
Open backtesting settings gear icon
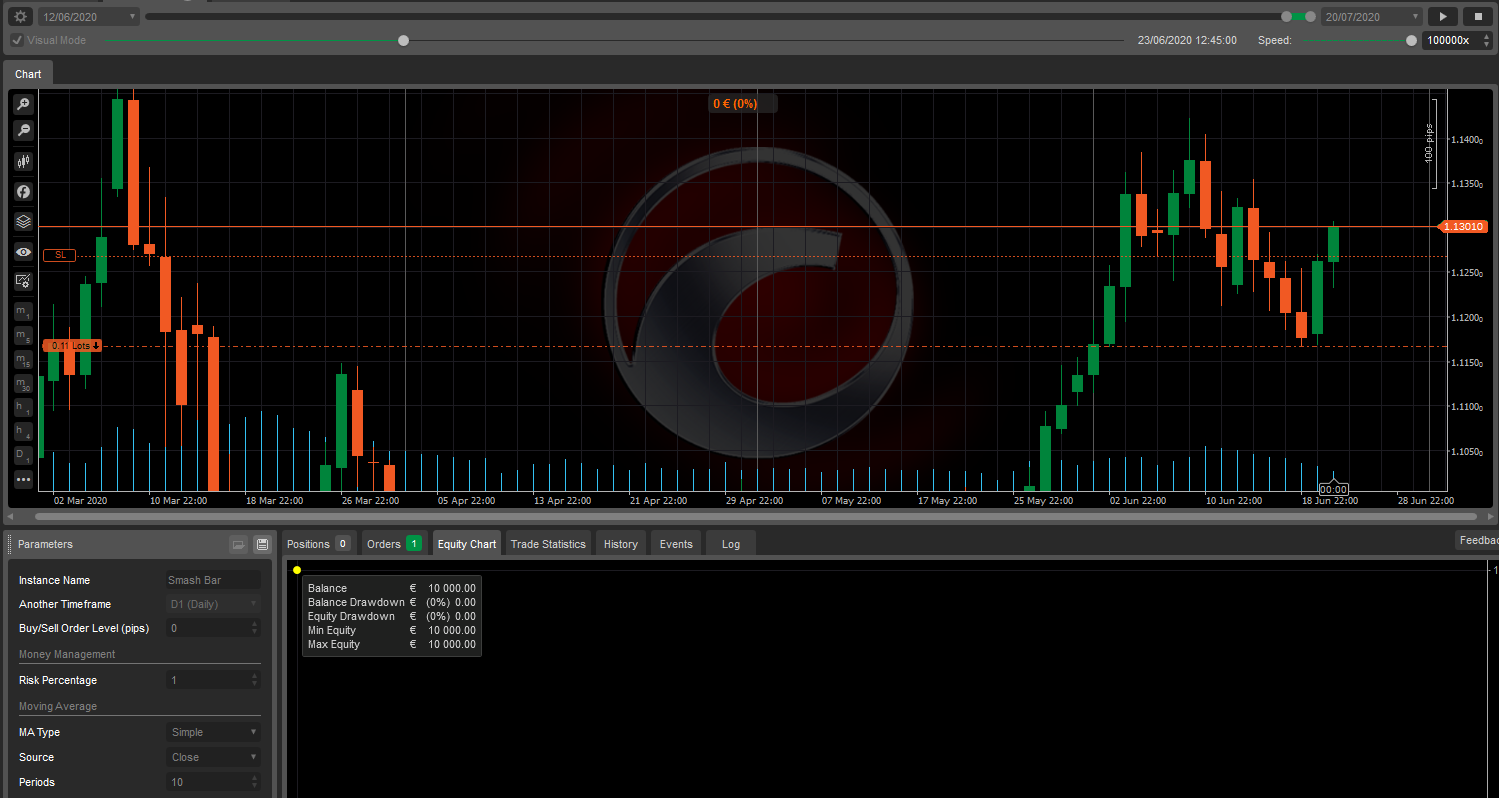tap(21, 16)
